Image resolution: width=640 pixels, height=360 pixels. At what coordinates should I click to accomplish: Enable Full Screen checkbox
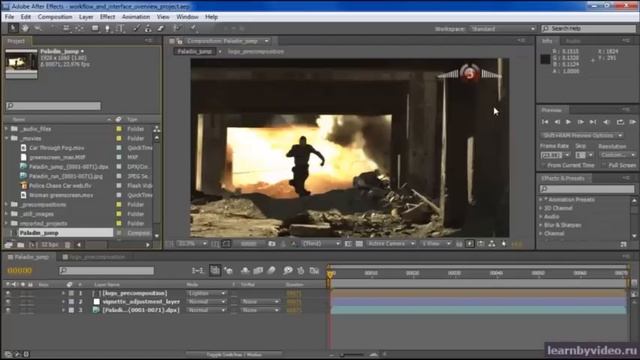[604, 165]
